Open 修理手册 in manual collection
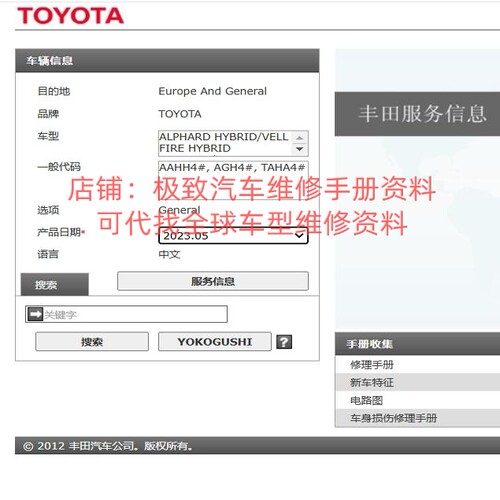Screen dimensions: 500x500 click(x=417, y=365)
